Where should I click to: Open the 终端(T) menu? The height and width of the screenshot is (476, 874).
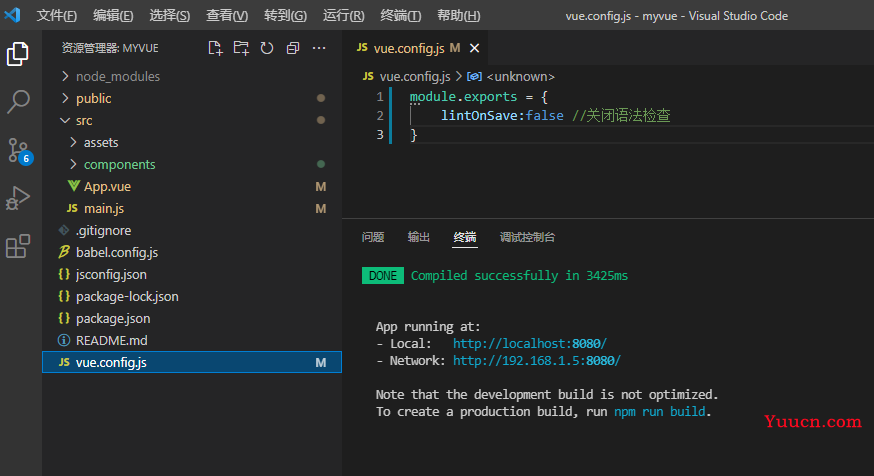click(401, 16)
